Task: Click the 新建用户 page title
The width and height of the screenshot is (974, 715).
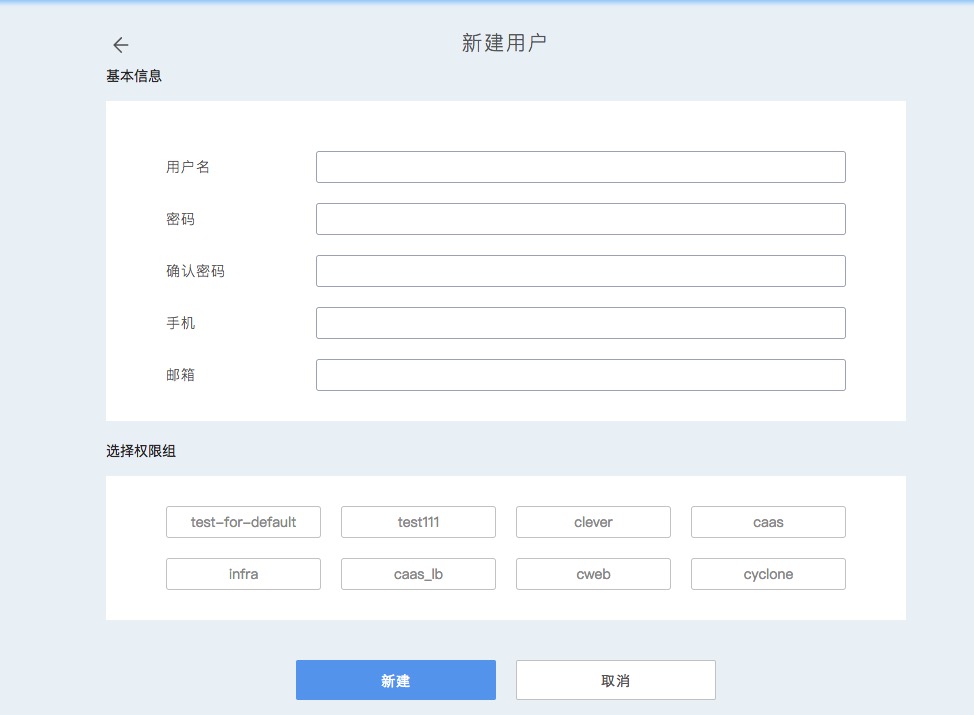Action: coord(504,43)
